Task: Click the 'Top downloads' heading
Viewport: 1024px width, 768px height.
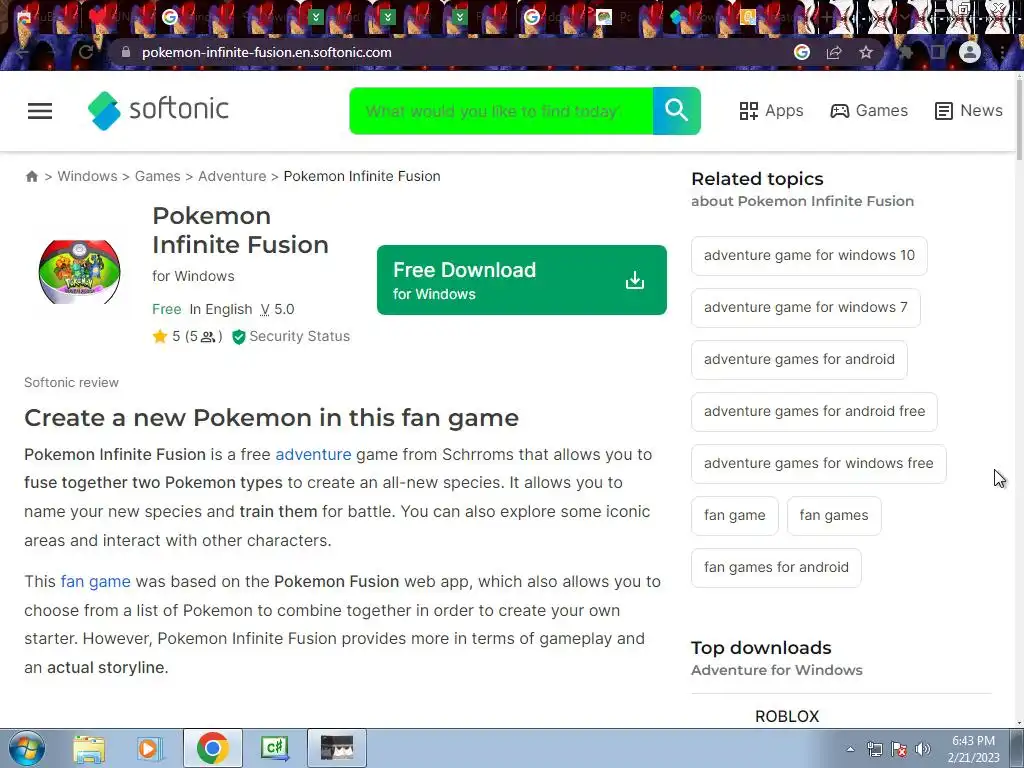Action: coord(761,648)
